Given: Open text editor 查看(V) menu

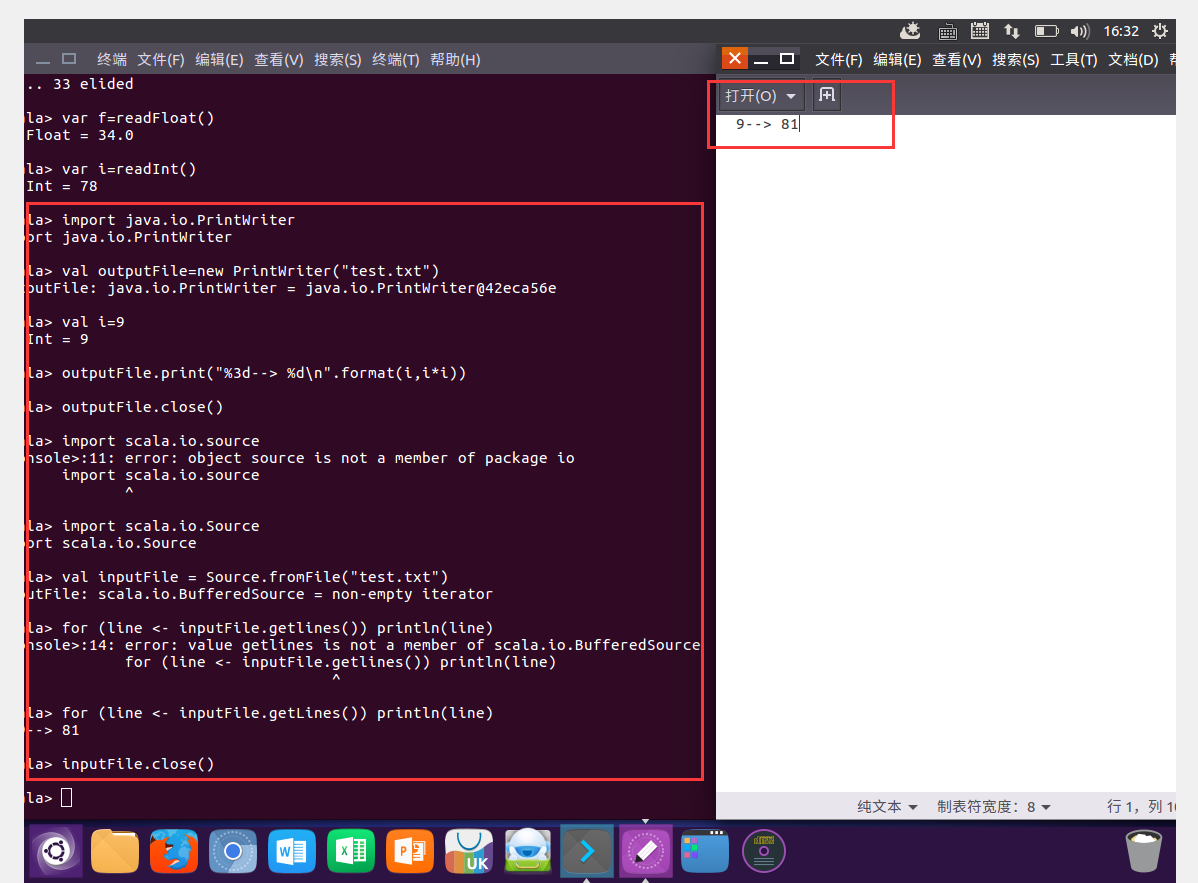Looking at the screenshot, I should tap(957, 60).
